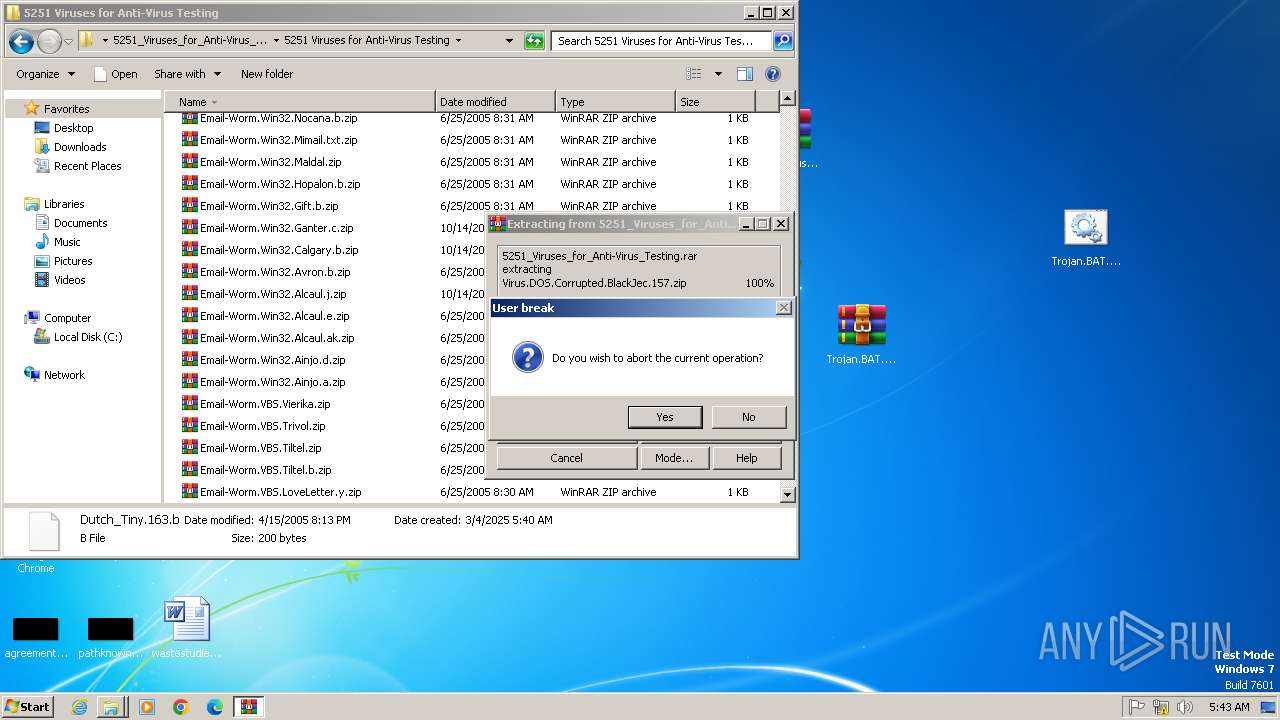Click Open in the Explorer toolbar
Image resolution: width=1280 pixels, height=720 pixels.
115,74
